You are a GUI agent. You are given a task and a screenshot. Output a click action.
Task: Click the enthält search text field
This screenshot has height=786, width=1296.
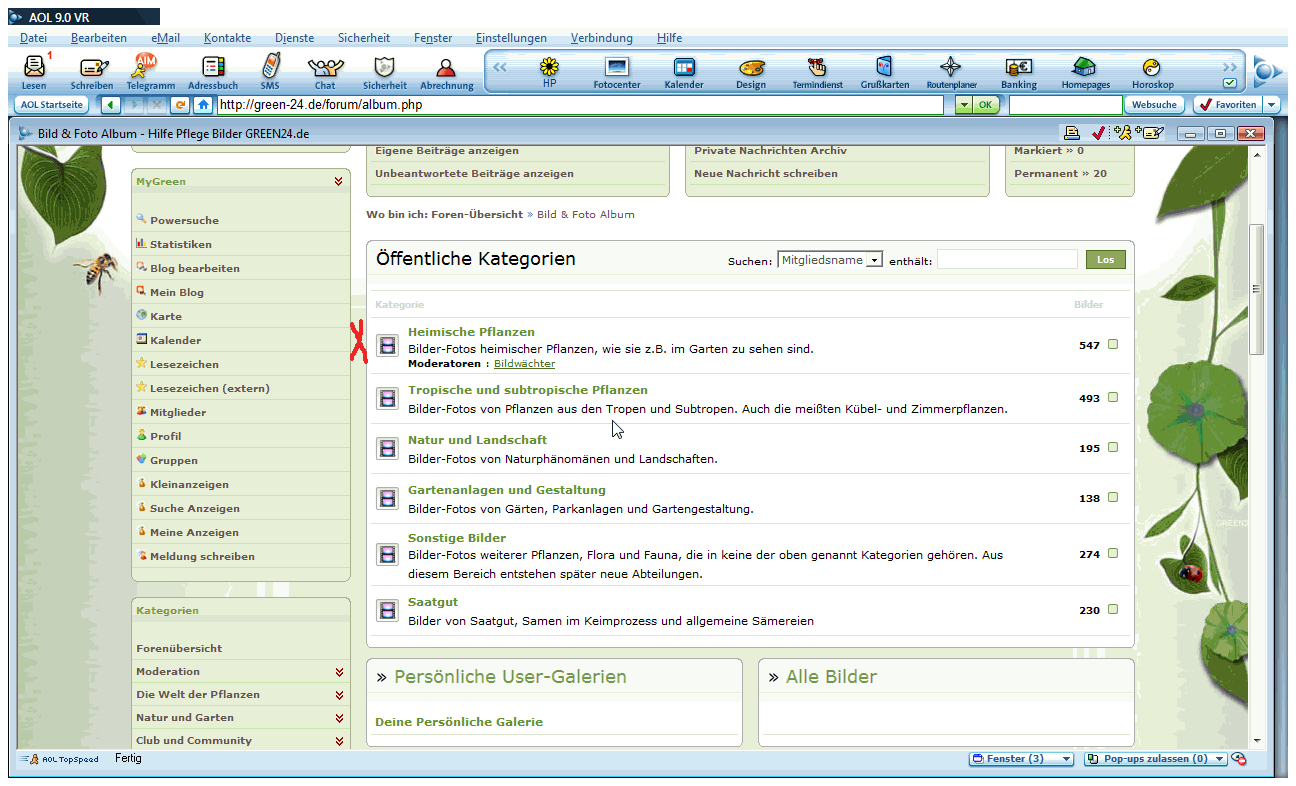[x=1006, y=260]
